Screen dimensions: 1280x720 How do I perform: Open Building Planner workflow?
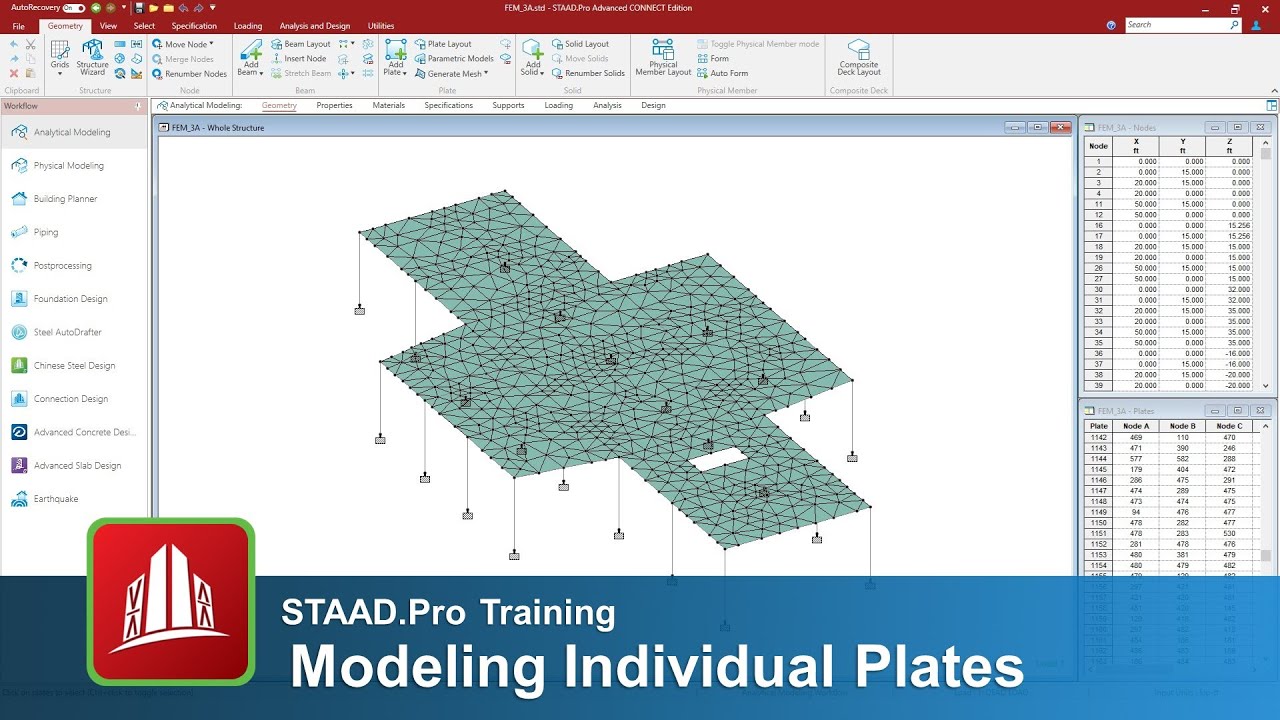pos(75,199)
